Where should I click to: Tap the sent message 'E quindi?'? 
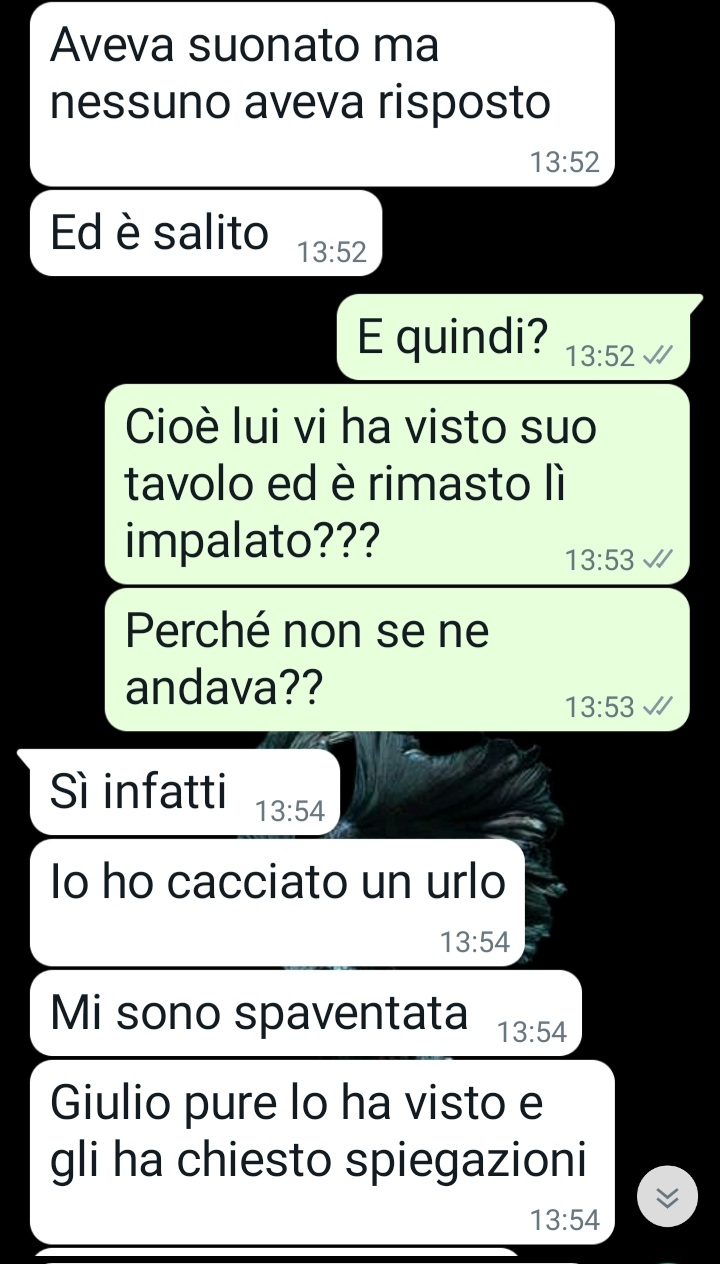(513, 337)
